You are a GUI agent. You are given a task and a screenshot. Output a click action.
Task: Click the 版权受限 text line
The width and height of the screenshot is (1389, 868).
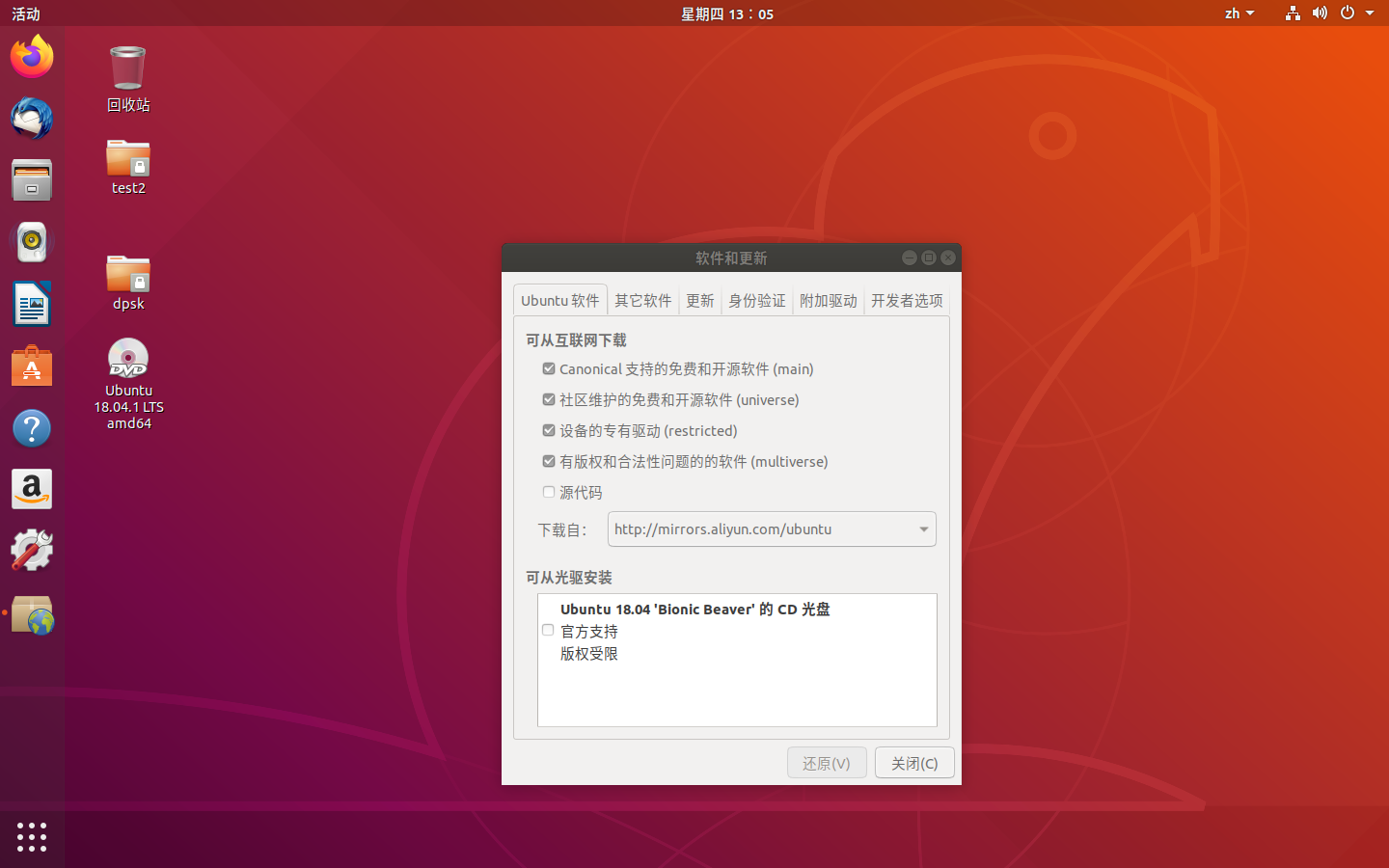[x=589, y=653]
